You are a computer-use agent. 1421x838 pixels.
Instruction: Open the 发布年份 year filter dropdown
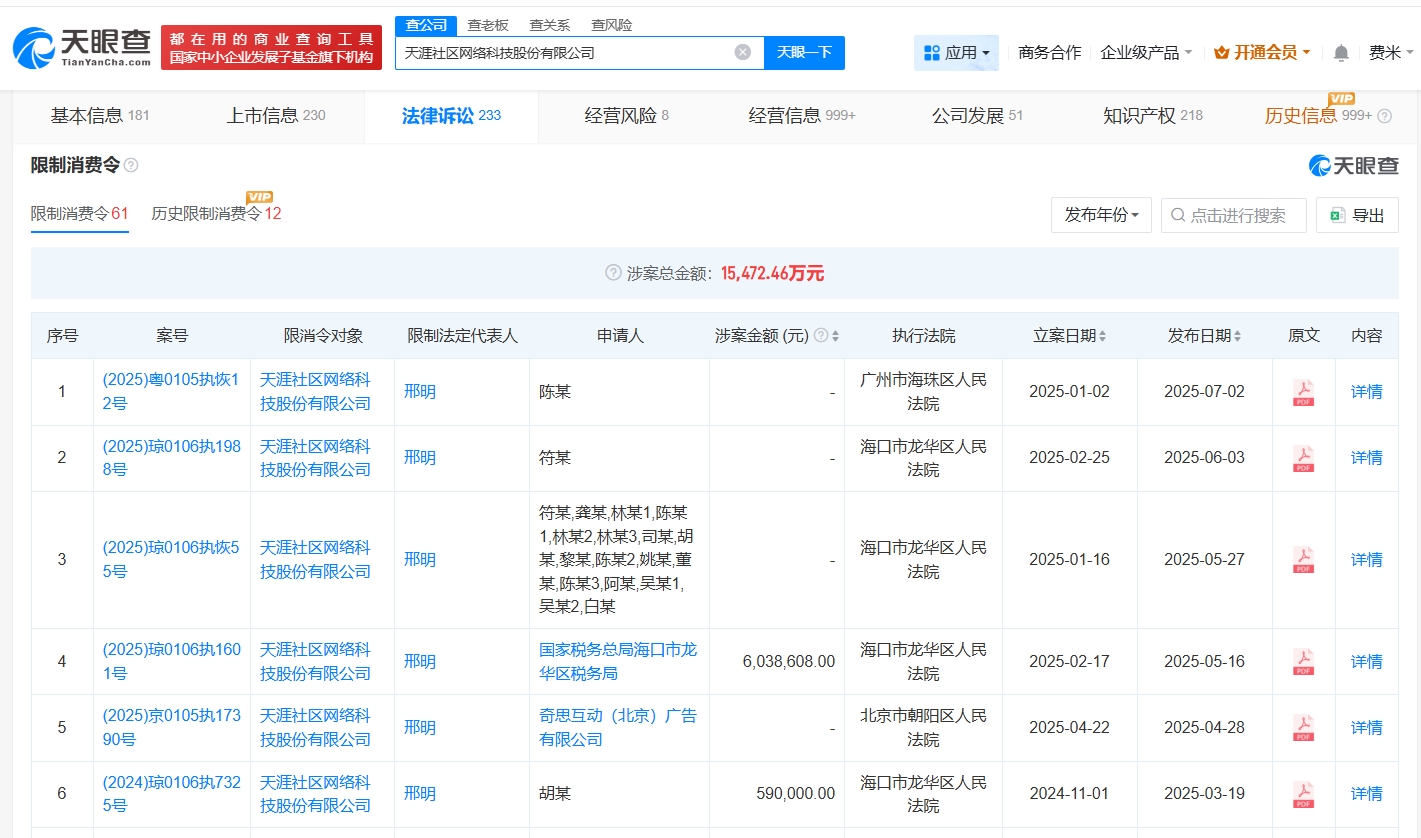[1101, 215]
